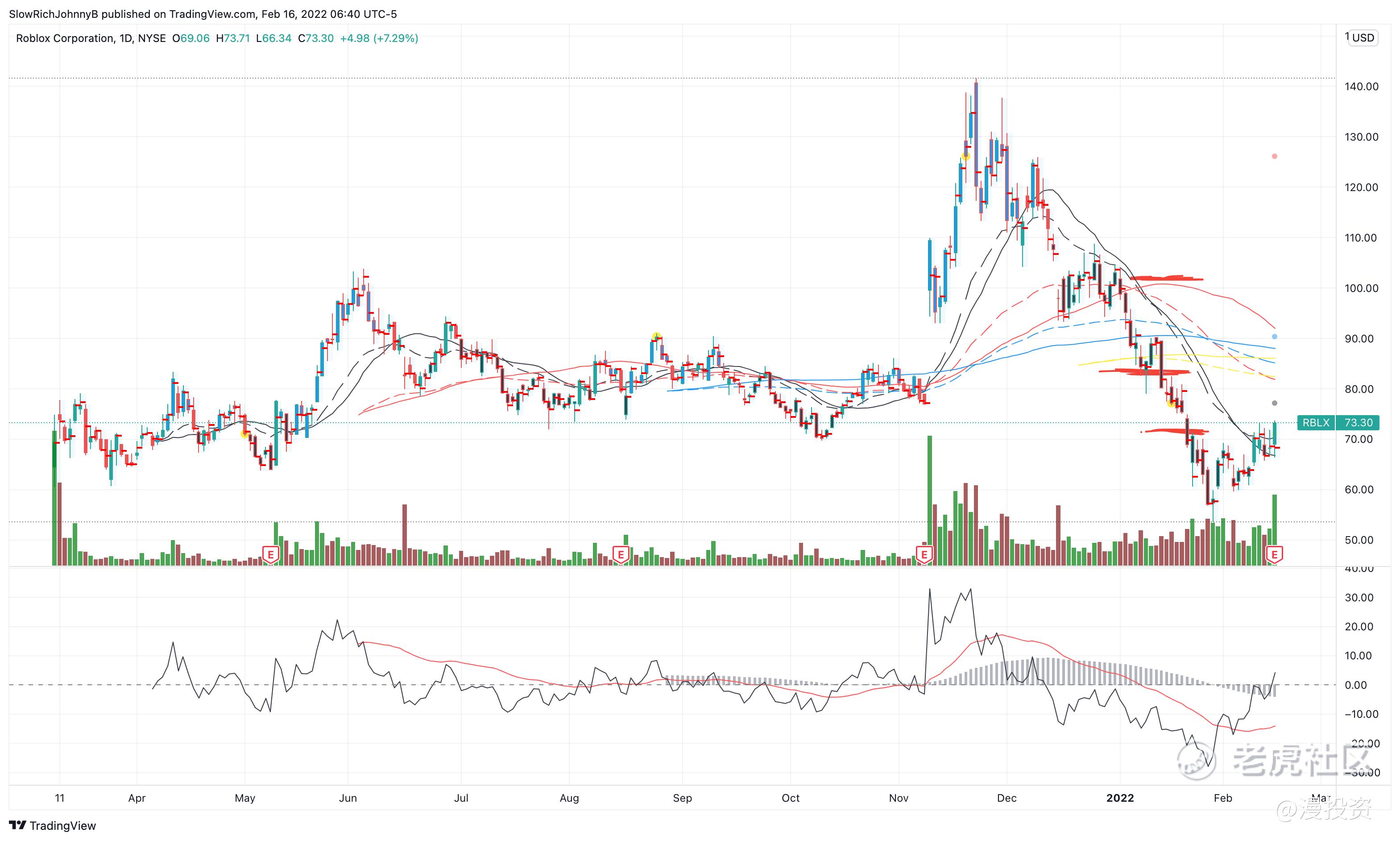1400x841 pixels.
Task: Click the yellow dot marker near the November peak
Action: pos(966,156)
